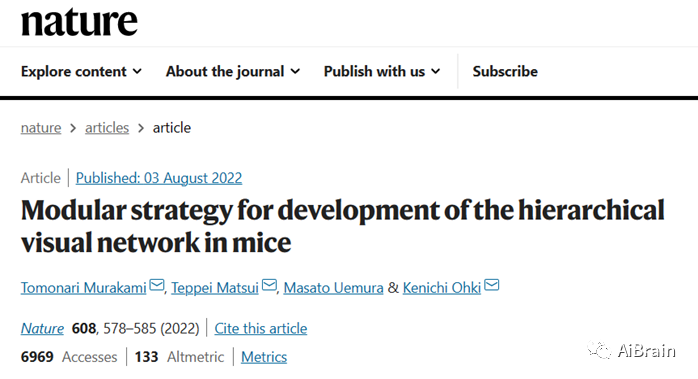The image size is (698, 379).
Task: Click the AiBrain watermark logo
Action: [631, 350]
